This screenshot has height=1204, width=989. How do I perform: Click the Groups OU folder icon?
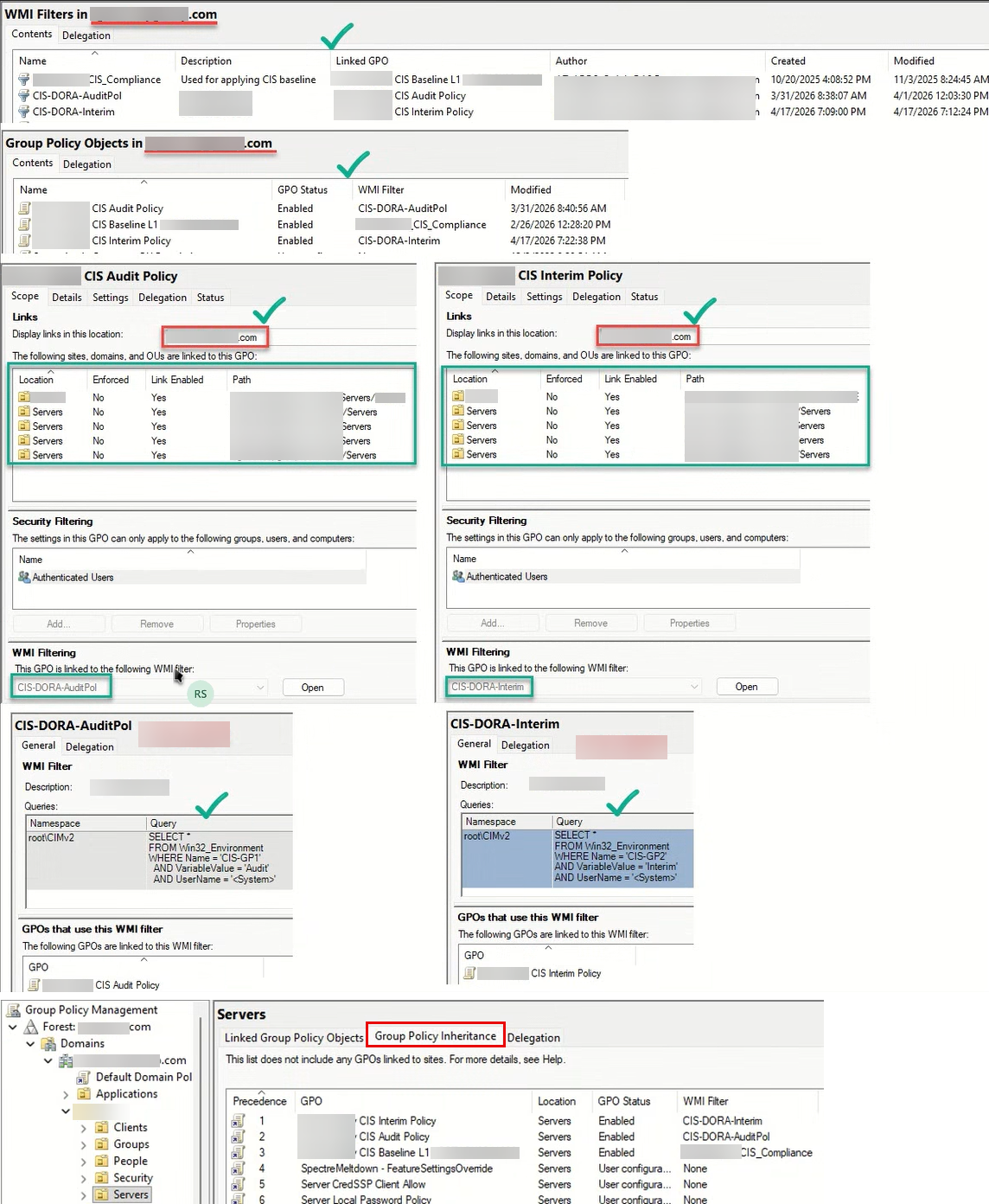(101, 1144)
